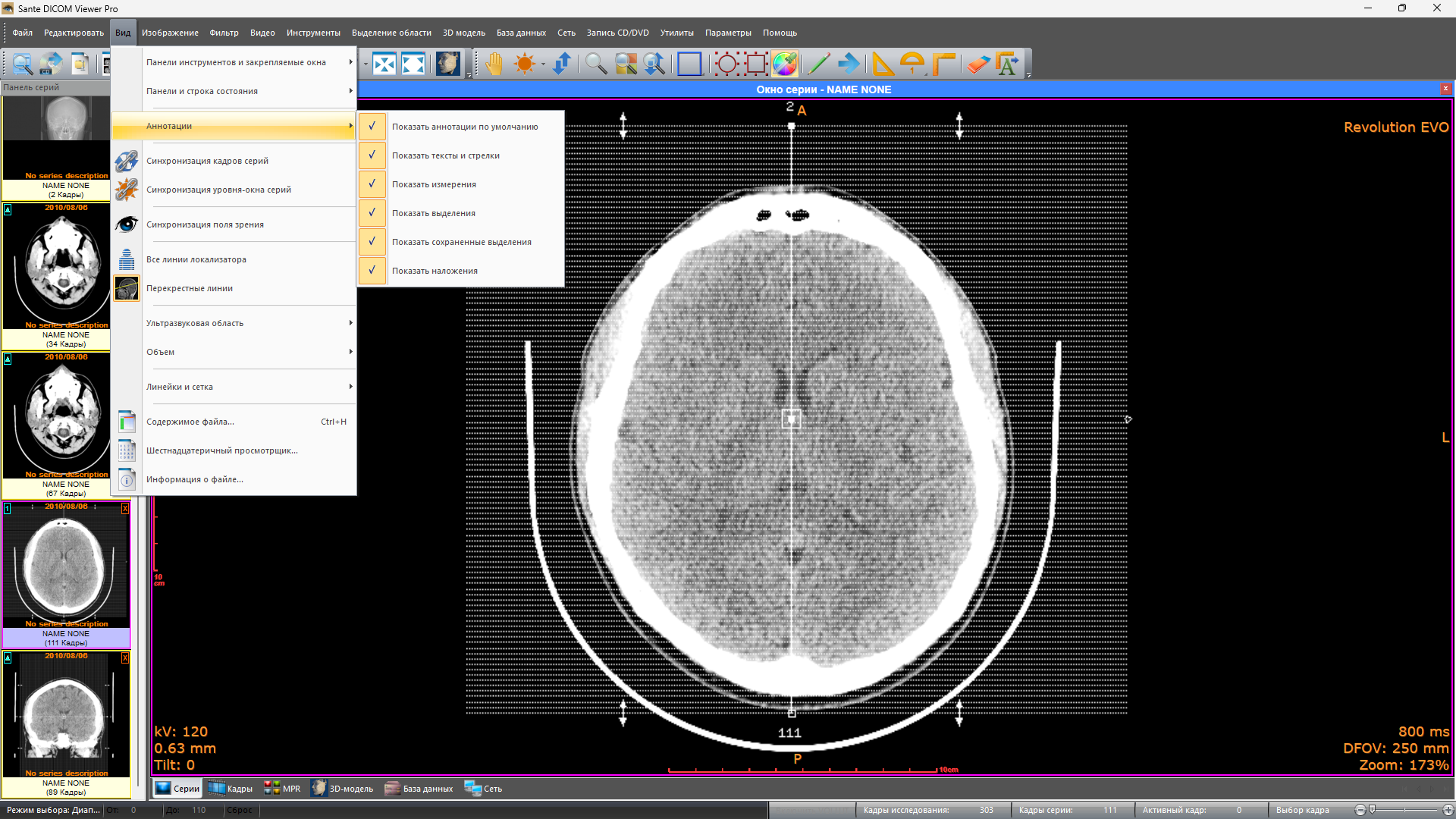Toggle Показать выделения option
The width and height of the screenshot is (1456, 819).
pyautogui.click(x=461, y=213)
